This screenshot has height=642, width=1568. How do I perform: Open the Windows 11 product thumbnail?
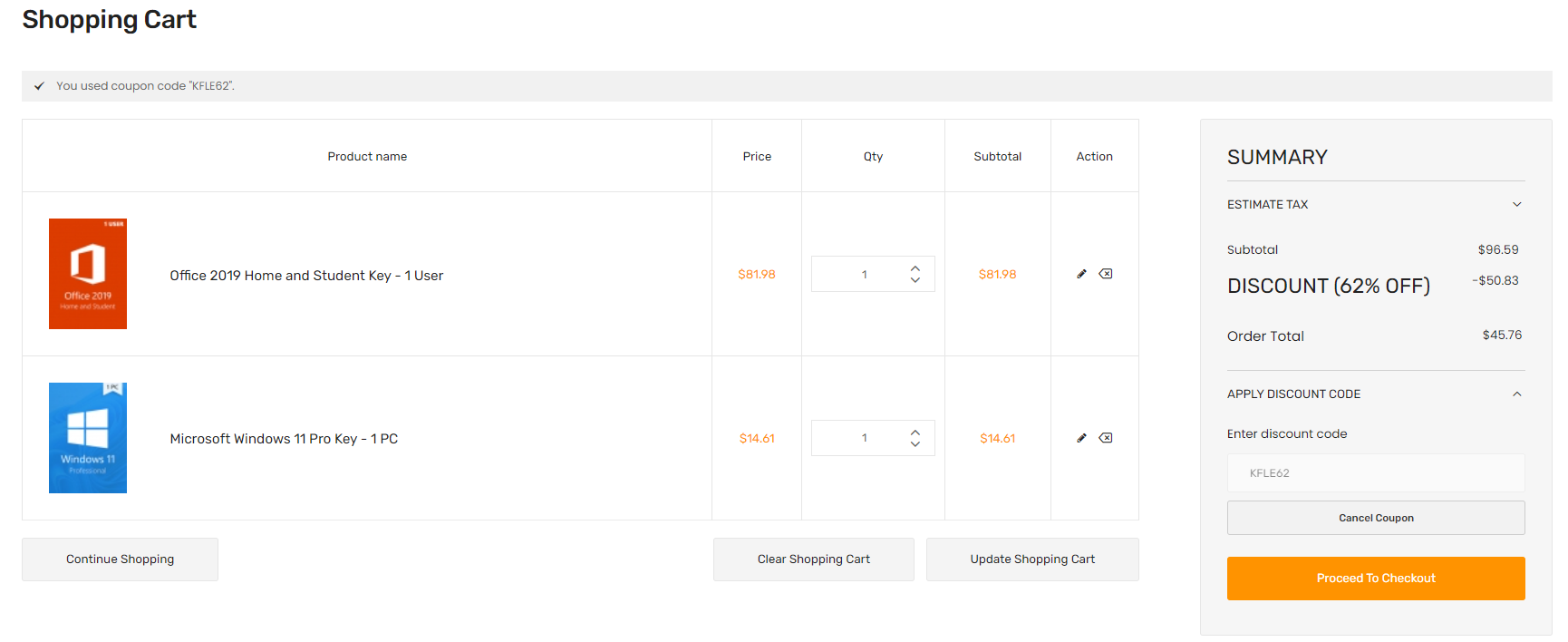coord(88,438)
